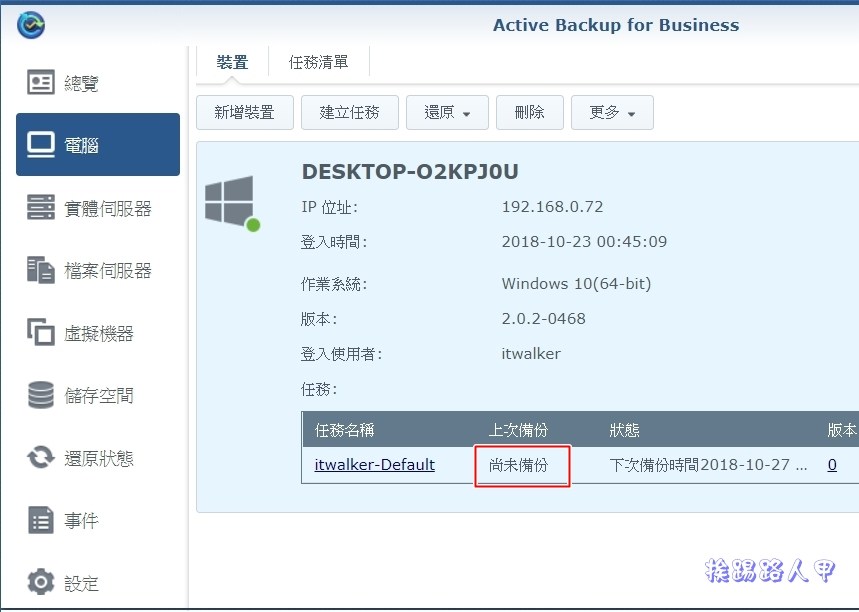Open 檔案伺服器 file server icon
Viewport: 859px width, 612px height.
click(41, 270)
